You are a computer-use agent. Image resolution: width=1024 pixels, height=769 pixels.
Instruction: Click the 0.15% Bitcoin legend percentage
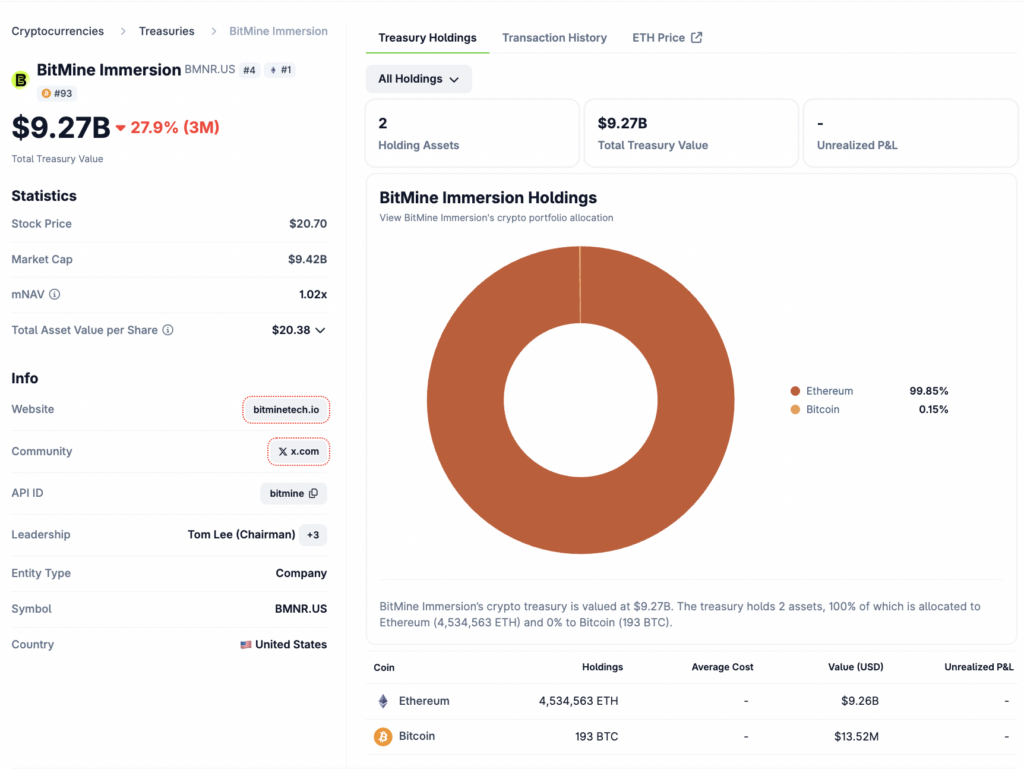[933, 409]
